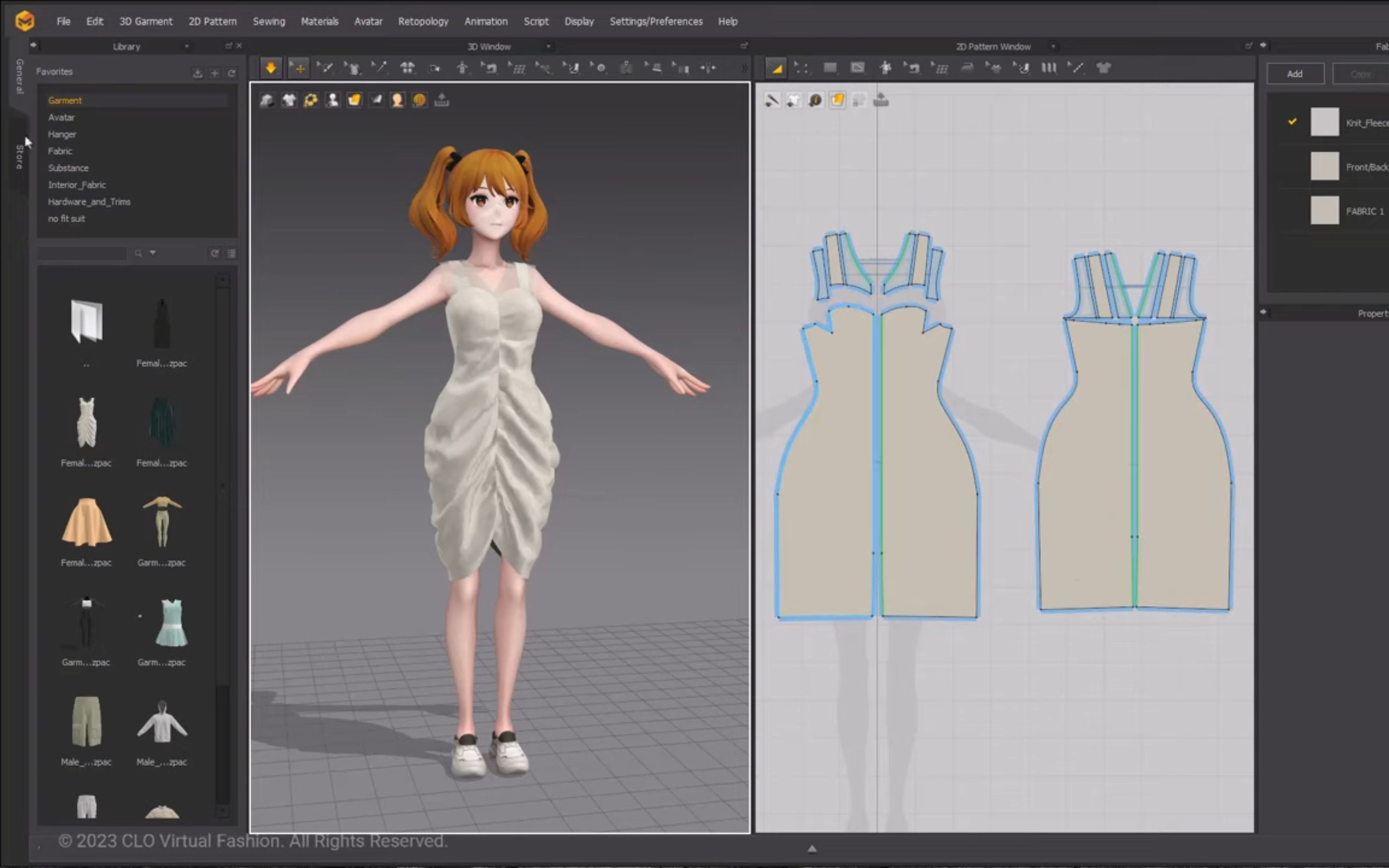This screenshot has width=1389, height=868.
Task: Select the texture grid tool in 3D toolbar
Action: pos(517,68)
